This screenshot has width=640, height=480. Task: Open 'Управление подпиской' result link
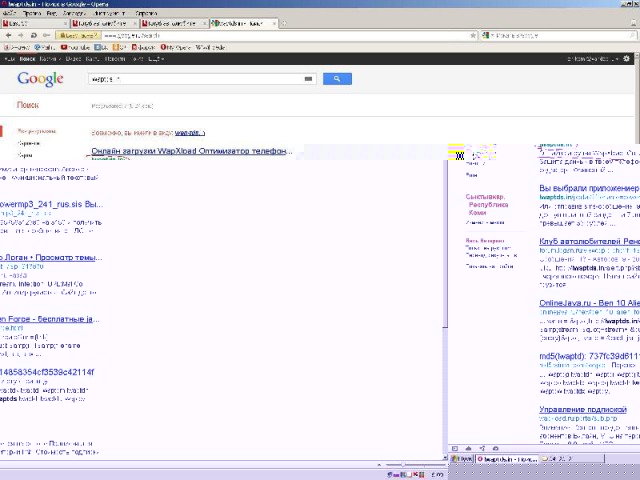pyautogui.click(x=582, y=409)
